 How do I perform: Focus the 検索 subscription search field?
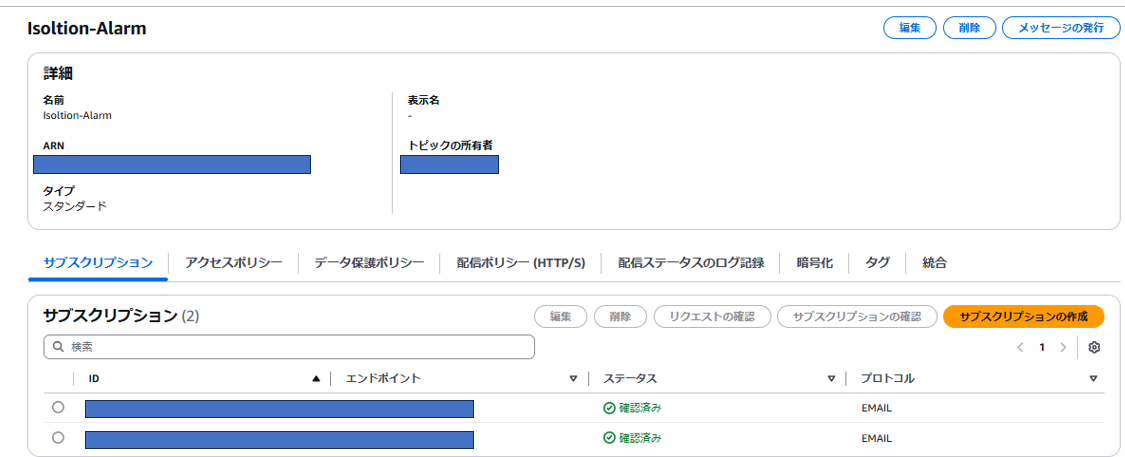coord(289,347)
